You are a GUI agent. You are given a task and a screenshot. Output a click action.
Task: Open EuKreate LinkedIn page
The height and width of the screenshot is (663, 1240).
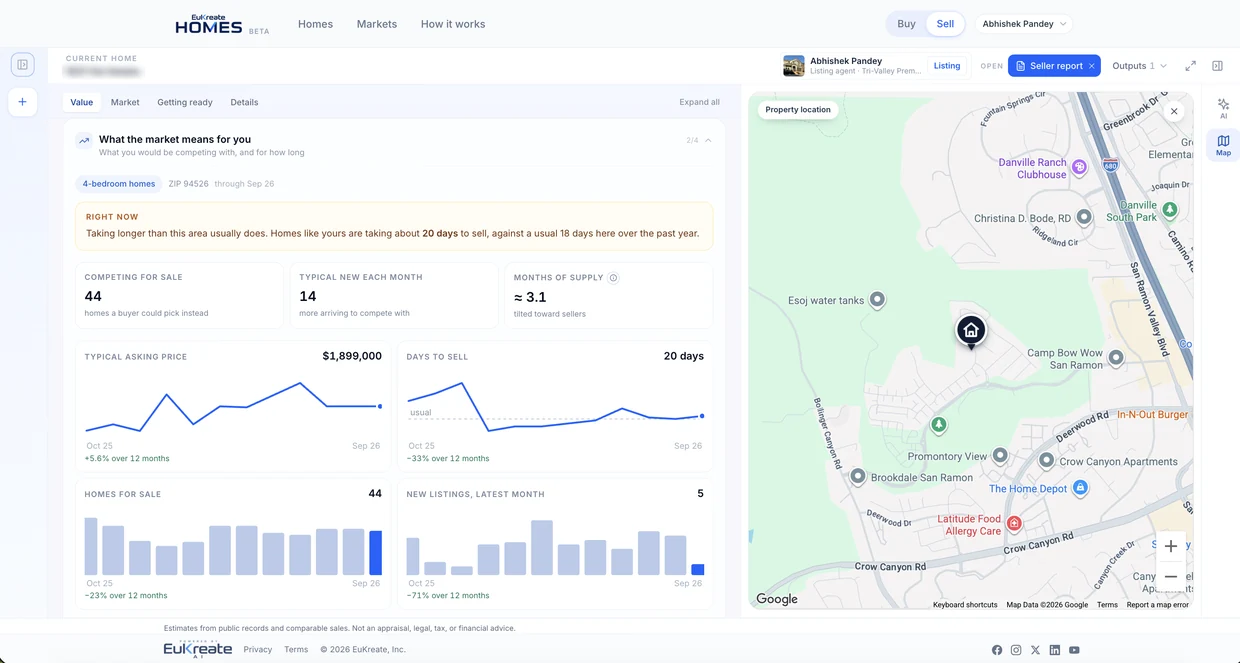(1055, 650)
